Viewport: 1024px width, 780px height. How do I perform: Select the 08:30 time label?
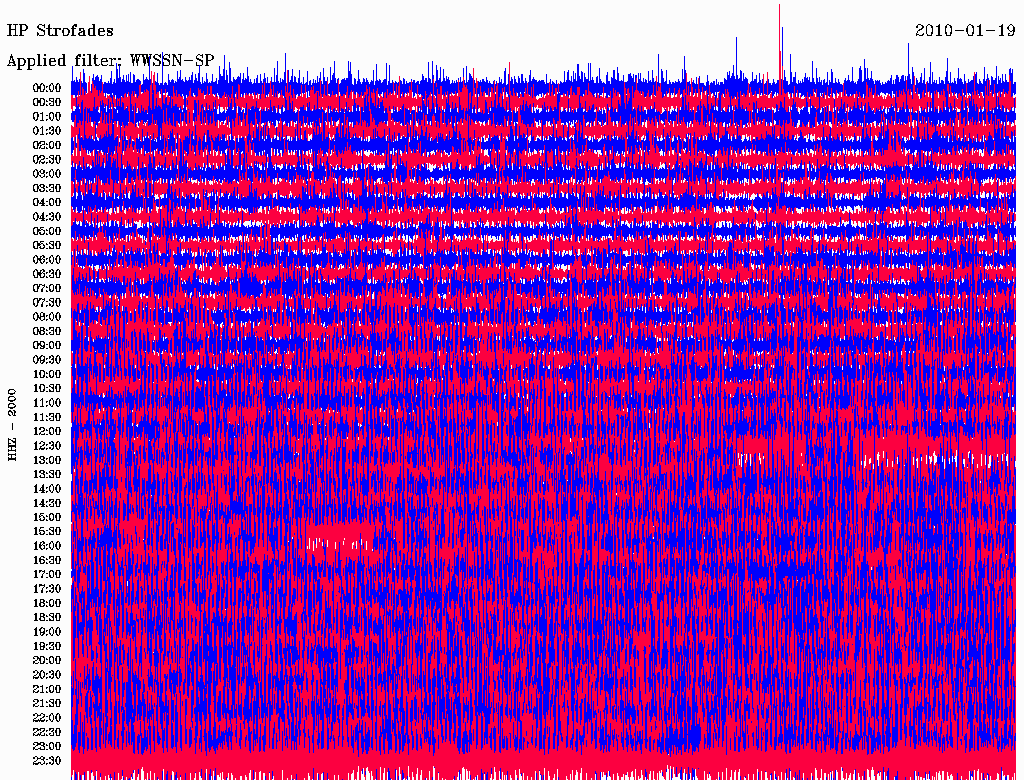[x=47, y=331]
